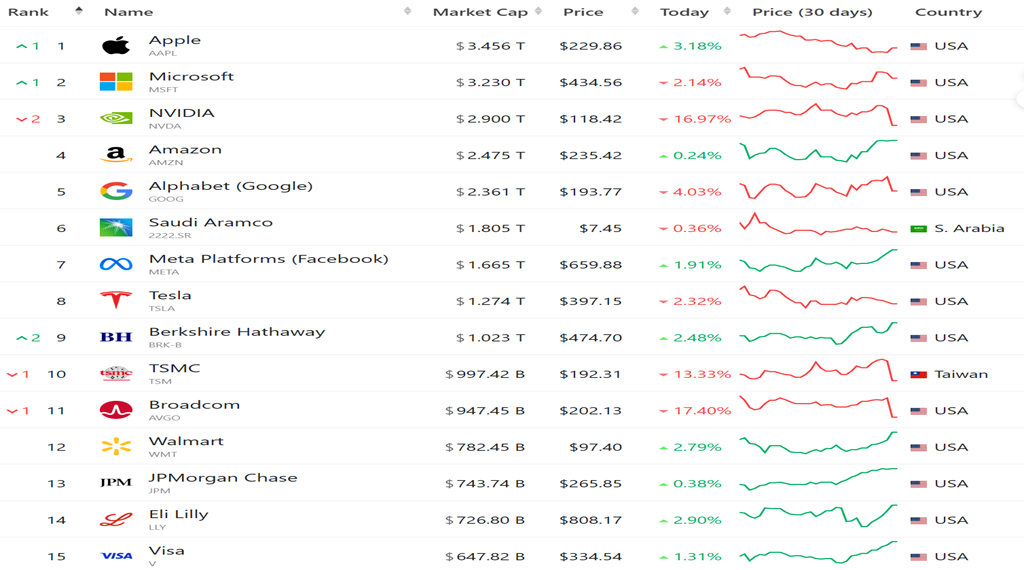1024x570 pixels.
Task: Click the NVIDIA logo icon
Action: click(x=116, y=118)
